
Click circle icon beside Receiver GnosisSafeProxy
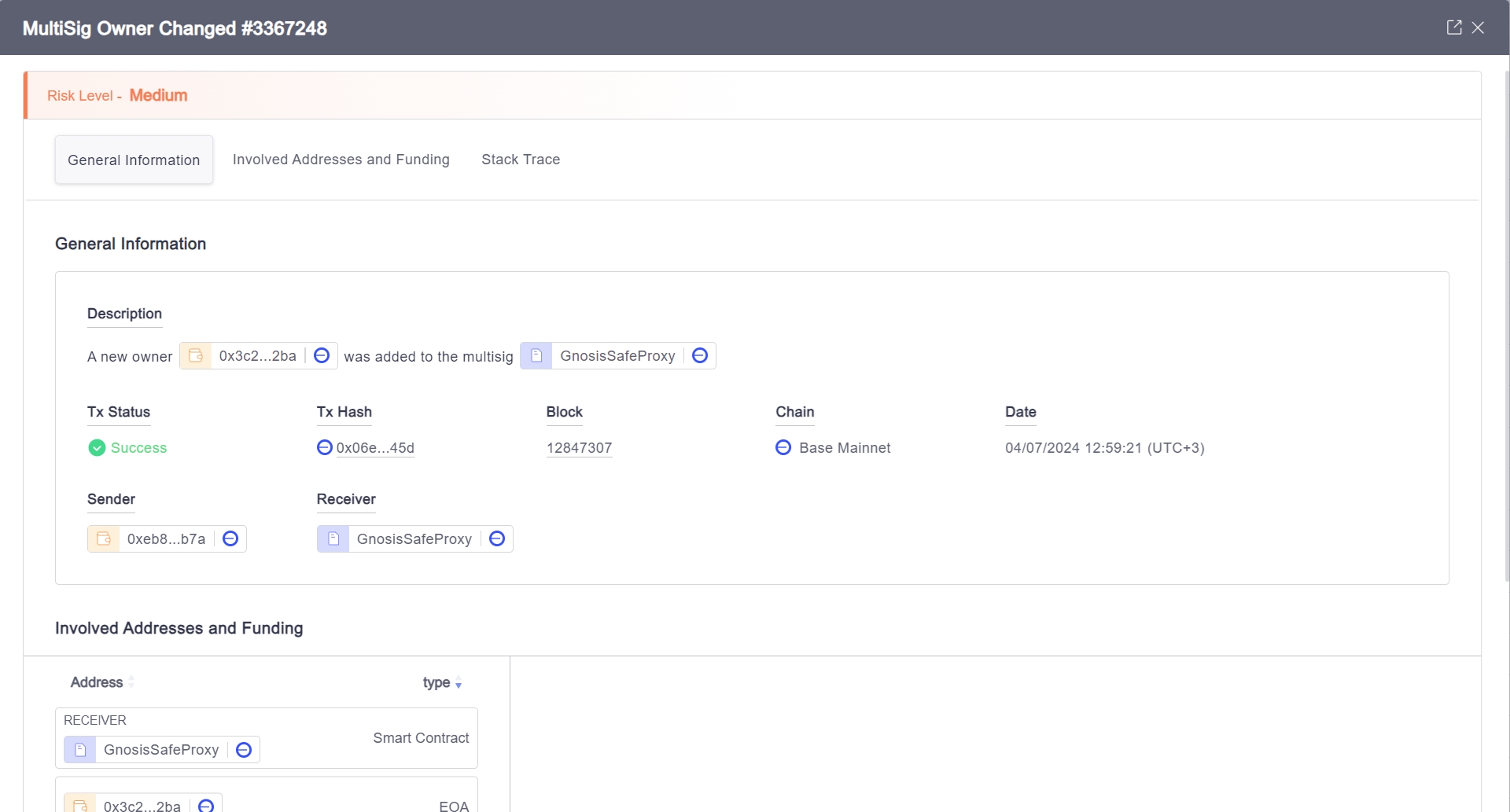(x=497, y=538)
